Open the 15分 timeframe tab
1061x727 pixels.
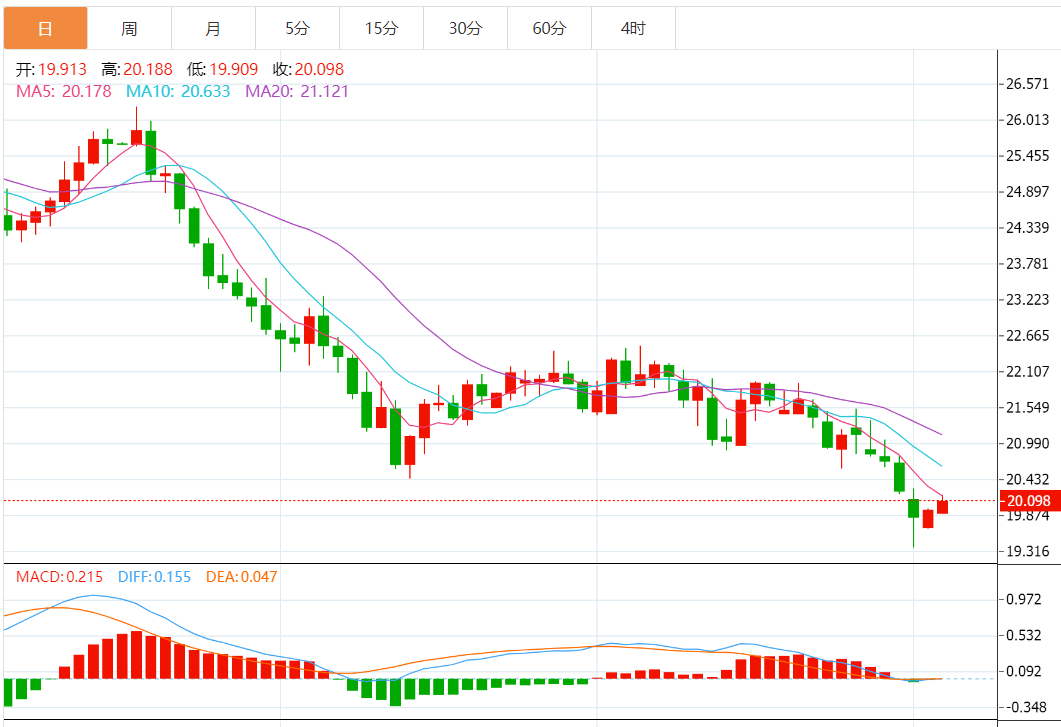click(x=381, y=28)
